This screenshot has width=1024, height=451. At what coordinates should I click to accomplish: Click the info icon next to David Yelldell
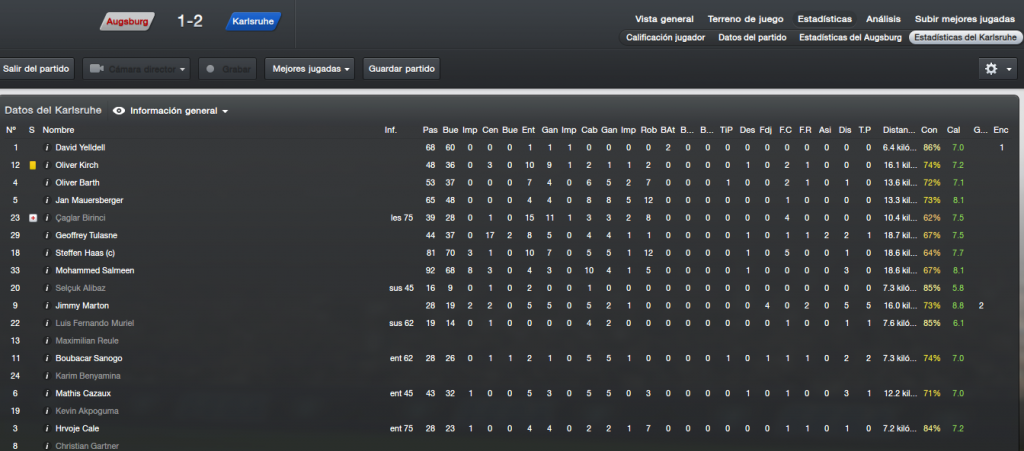[47, 148]
